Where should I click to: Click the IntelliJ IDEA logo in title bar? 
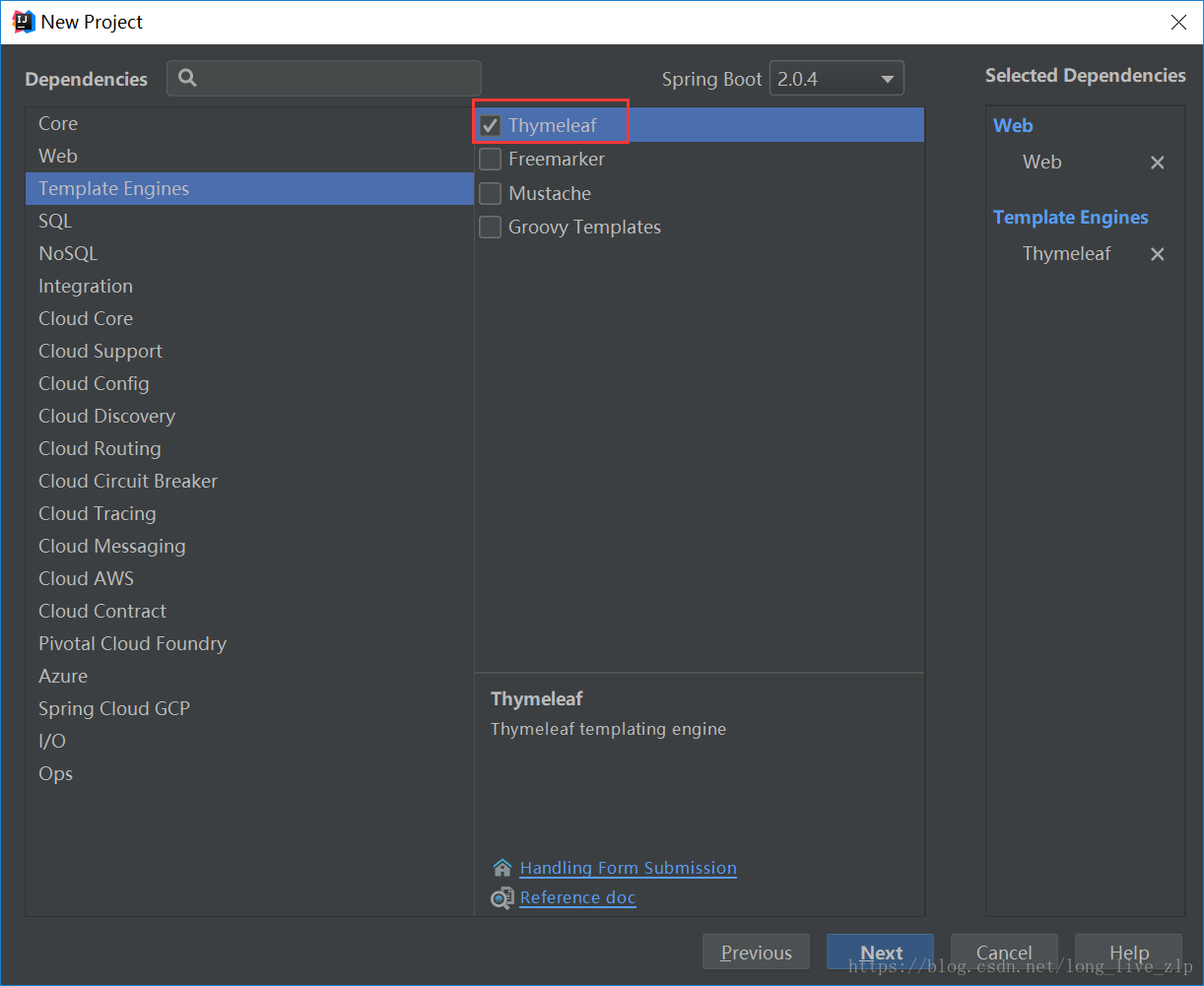(24, 22)
